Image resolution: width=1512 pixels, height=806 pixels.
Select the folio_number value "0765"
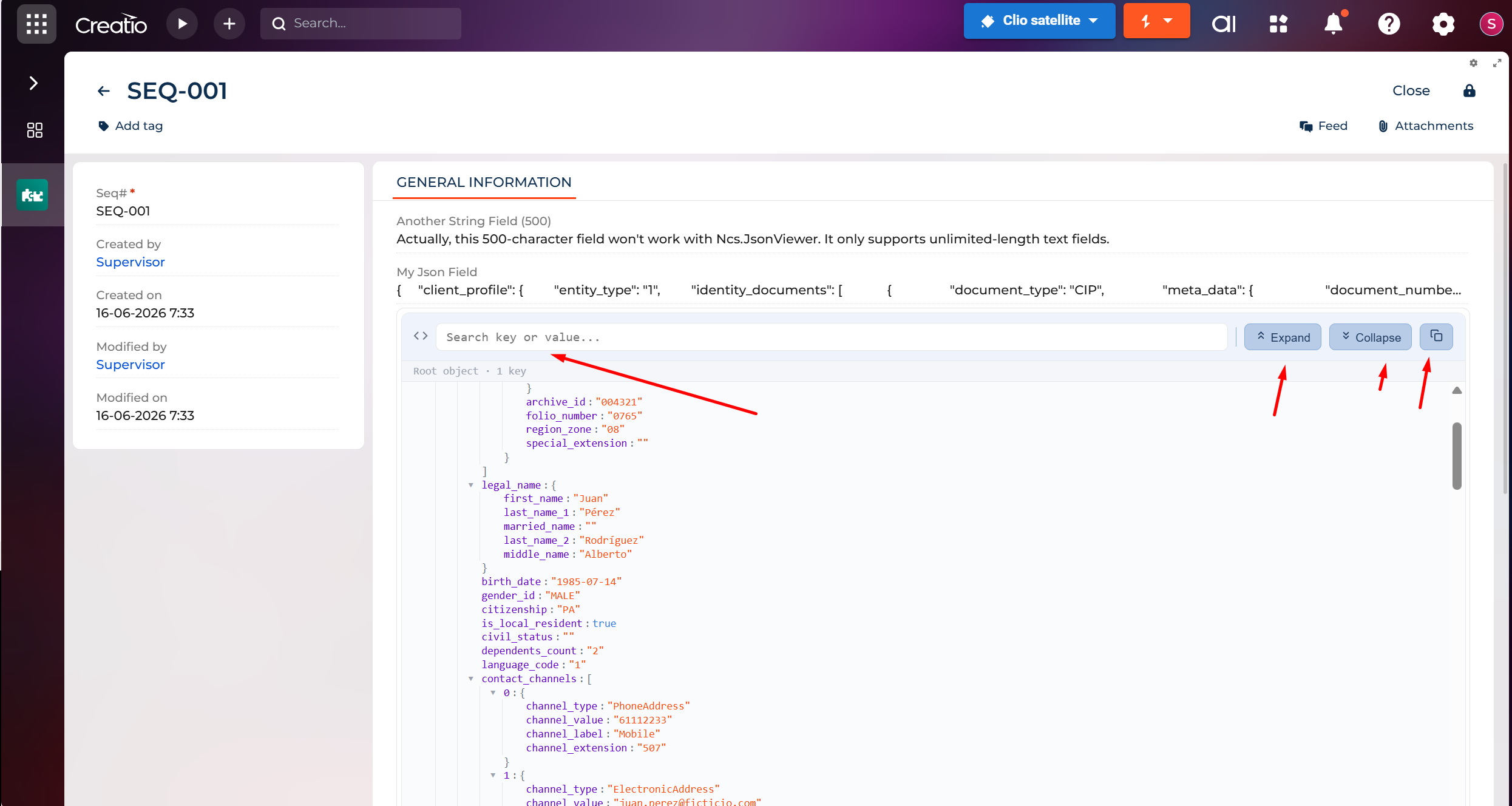tap(625, 416)
